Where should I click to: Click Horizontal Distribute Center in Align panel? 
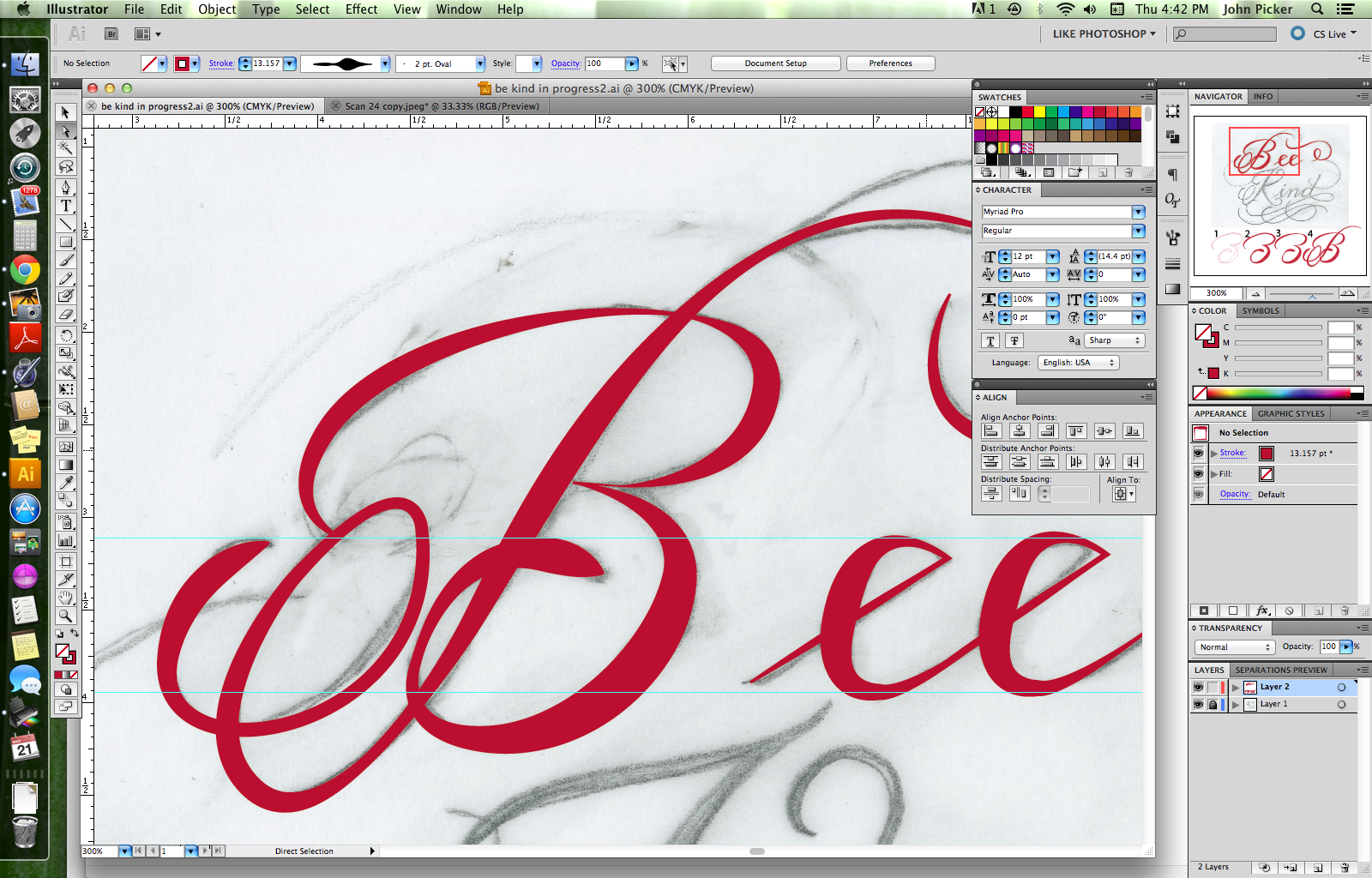tap(1104, 462)
